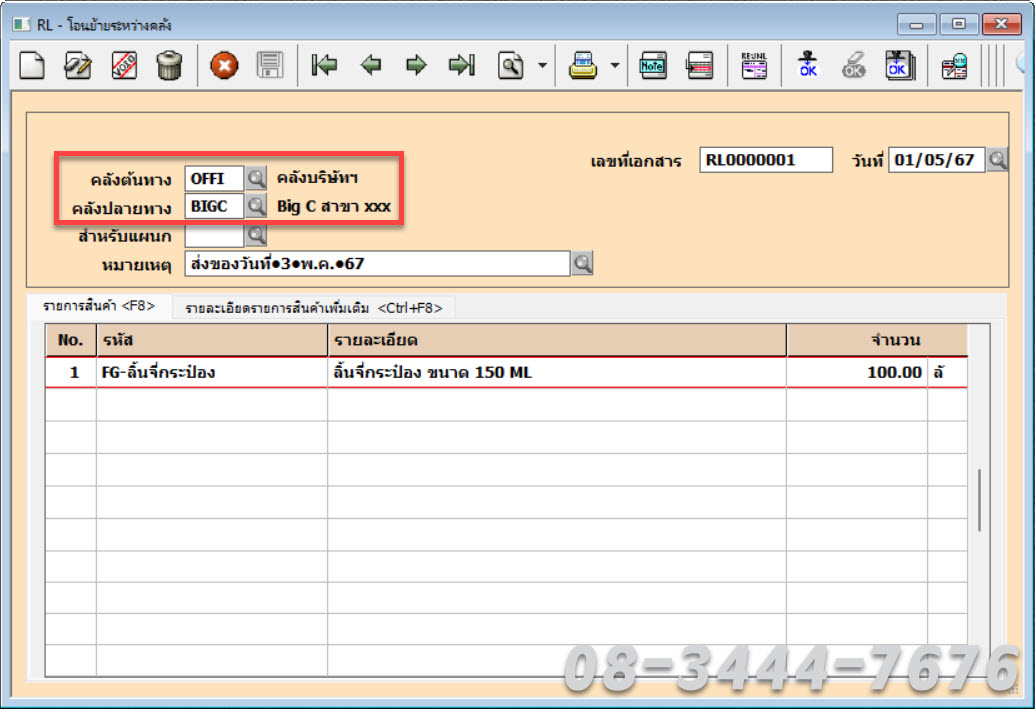The image size is (1035, 709).
Task: Look up source warehouse next to OFFI
Action: [x=255, y=178]
